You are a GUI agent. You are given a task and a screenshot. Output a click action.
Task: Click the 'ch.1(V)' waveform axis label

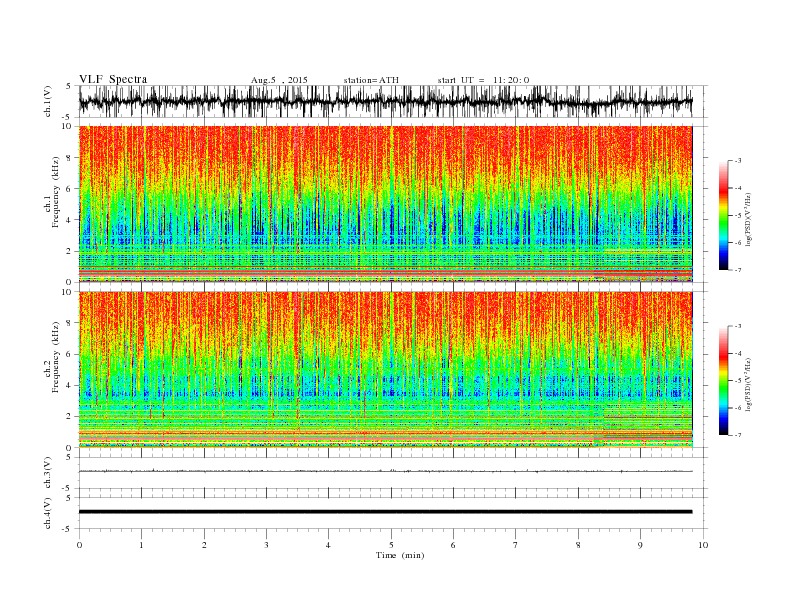tap(48, 101)
